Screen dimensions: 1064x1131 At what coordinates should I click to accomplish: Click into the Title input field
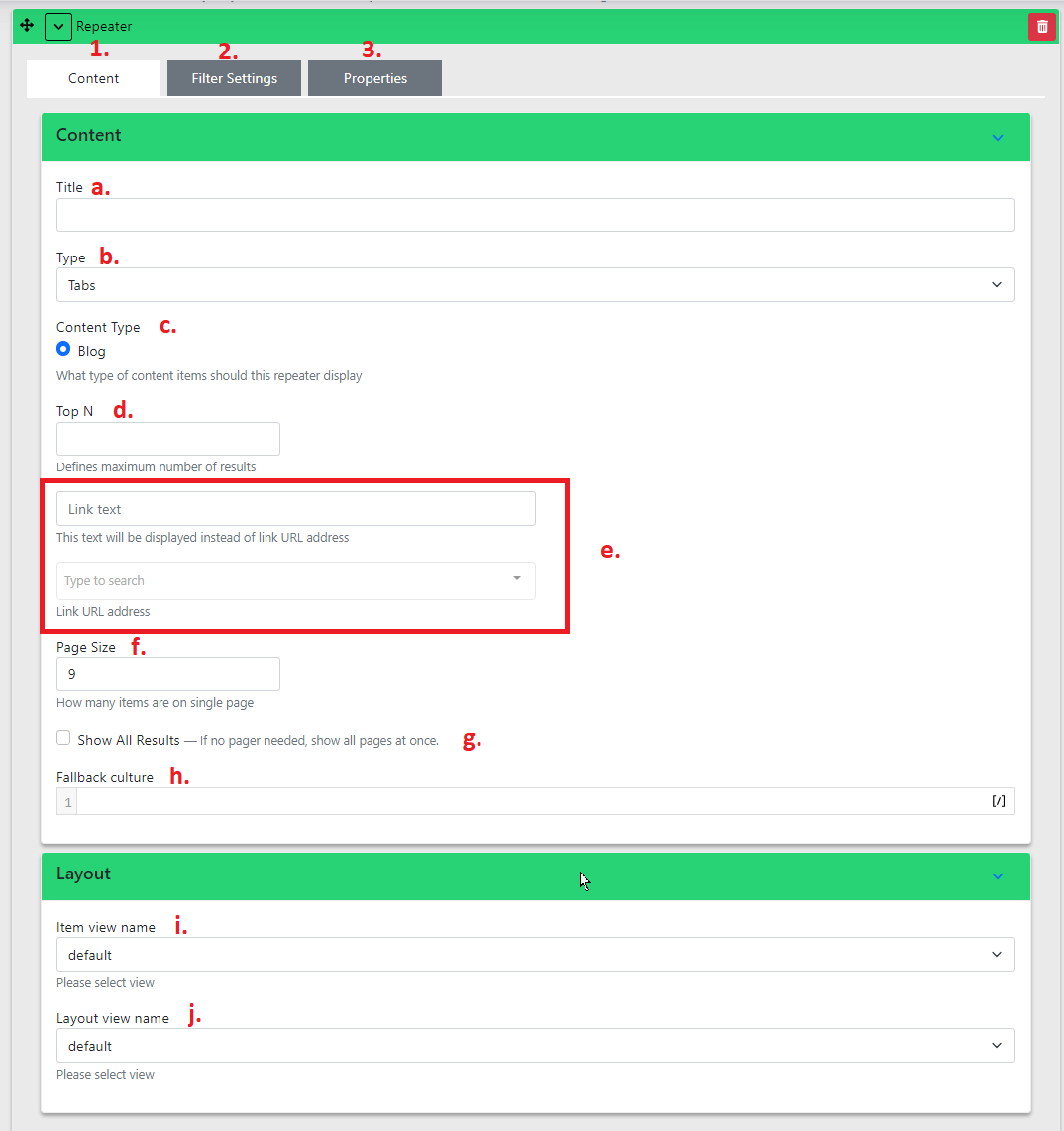(535, 215)
